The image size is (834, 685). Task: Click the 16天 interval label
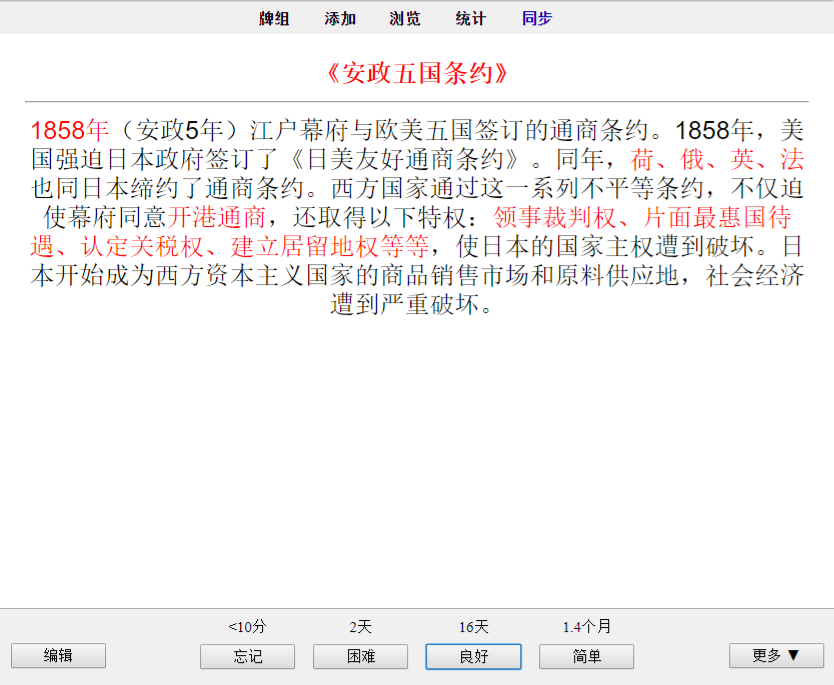pyautogui.click(x=473, y=626)
